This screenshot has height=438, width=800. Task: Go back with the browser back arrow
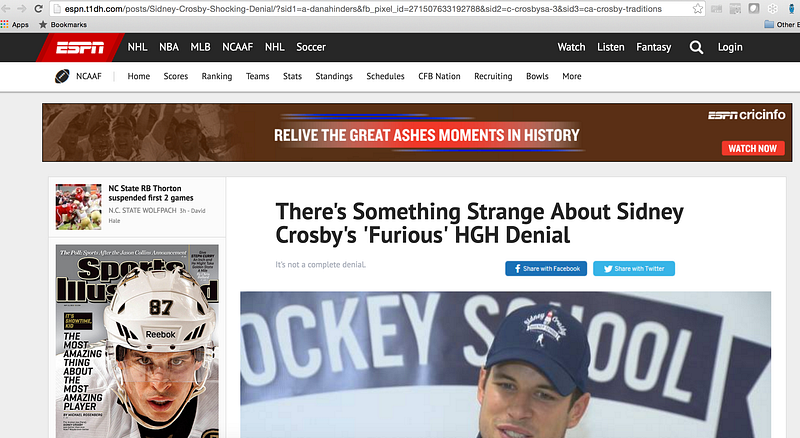(6, 9)
